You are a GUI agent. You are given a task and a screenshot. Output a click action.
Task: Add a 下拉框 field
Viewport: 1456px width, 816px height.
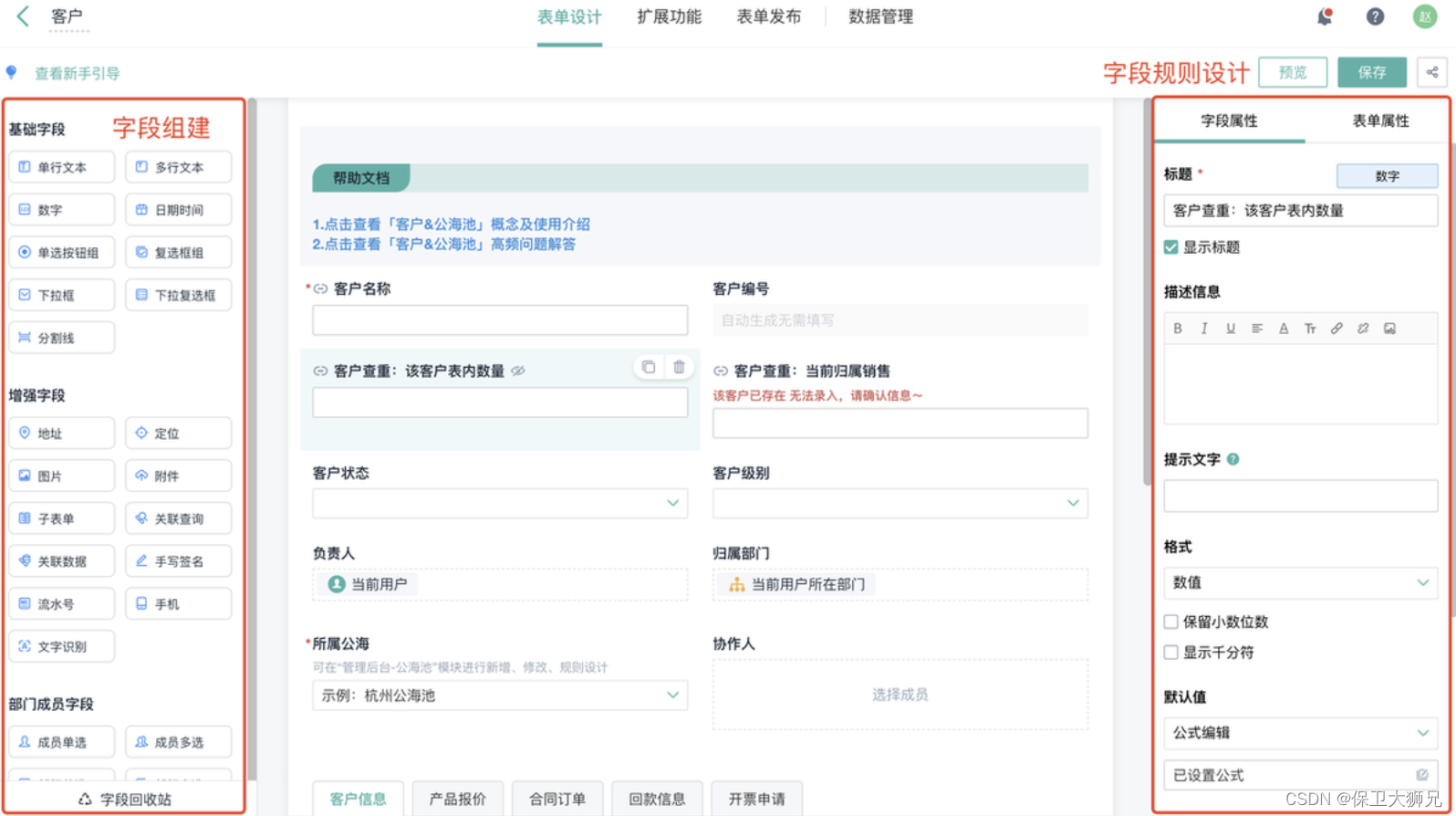point(62,295)
